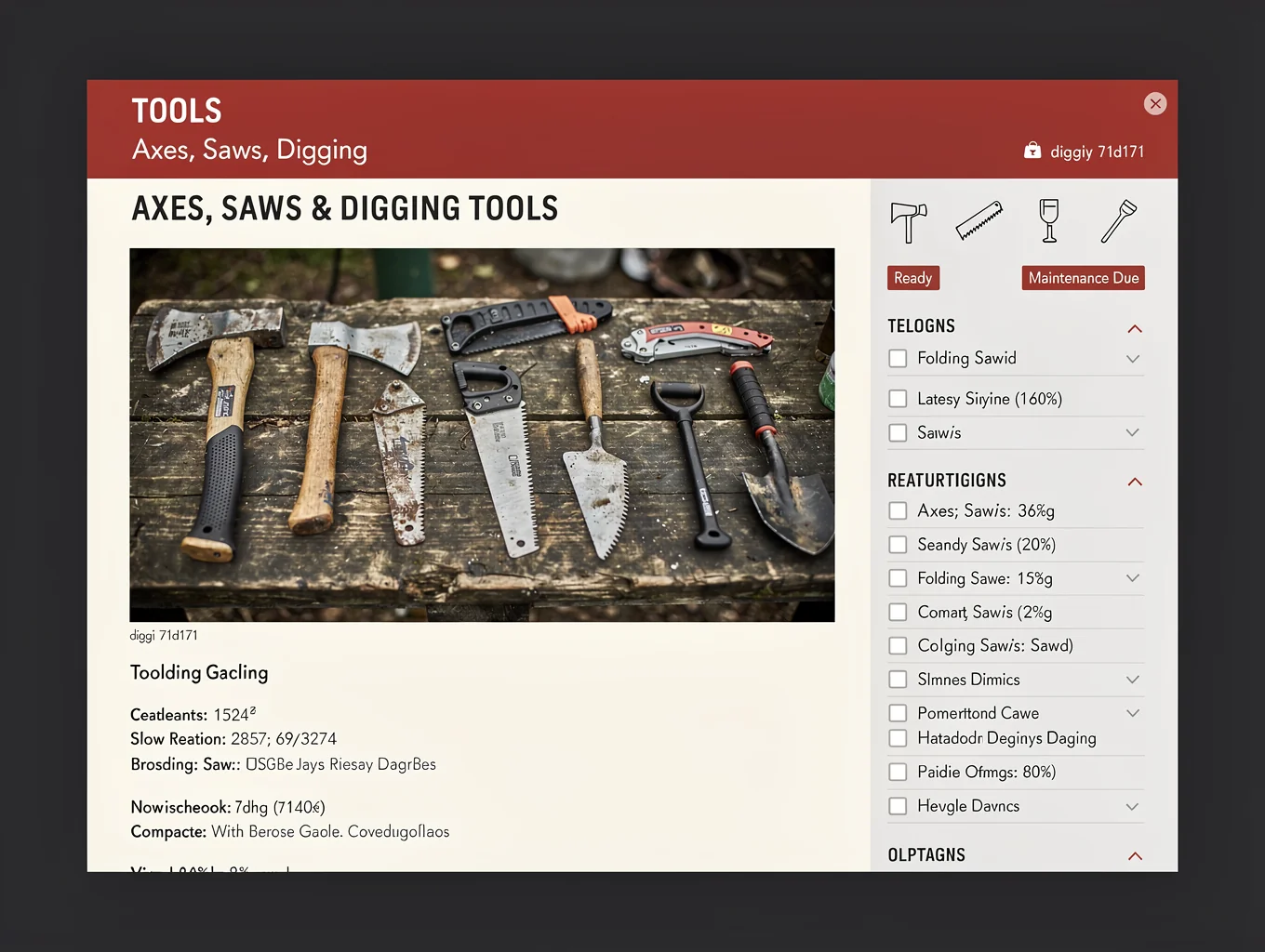Image resolution: width=1265 pixels, height=952 pixels.
Task: Click the Toolding Gacling heading
Action: [199, 672]
